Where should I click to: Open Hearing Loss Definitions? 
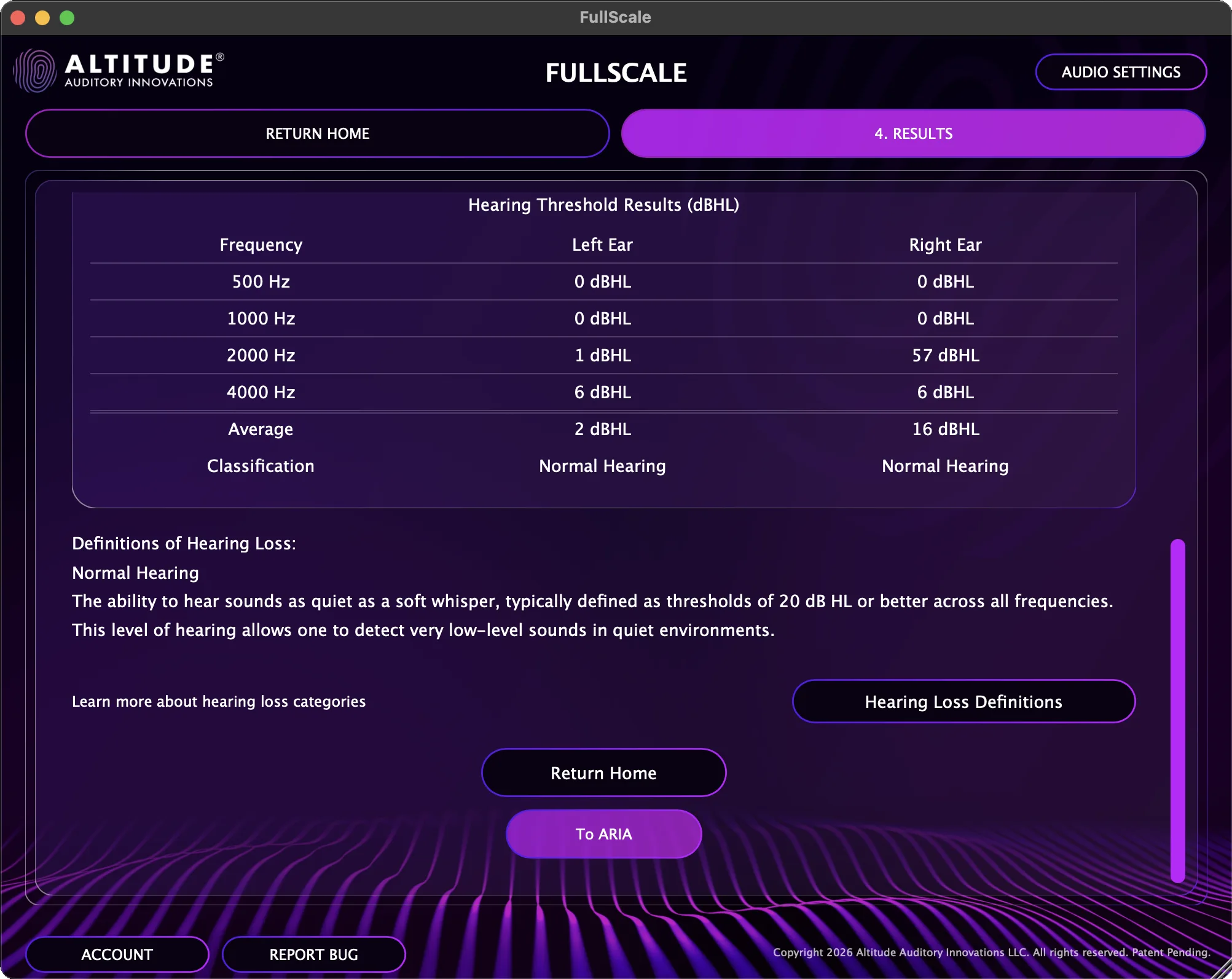click(963, 701)
